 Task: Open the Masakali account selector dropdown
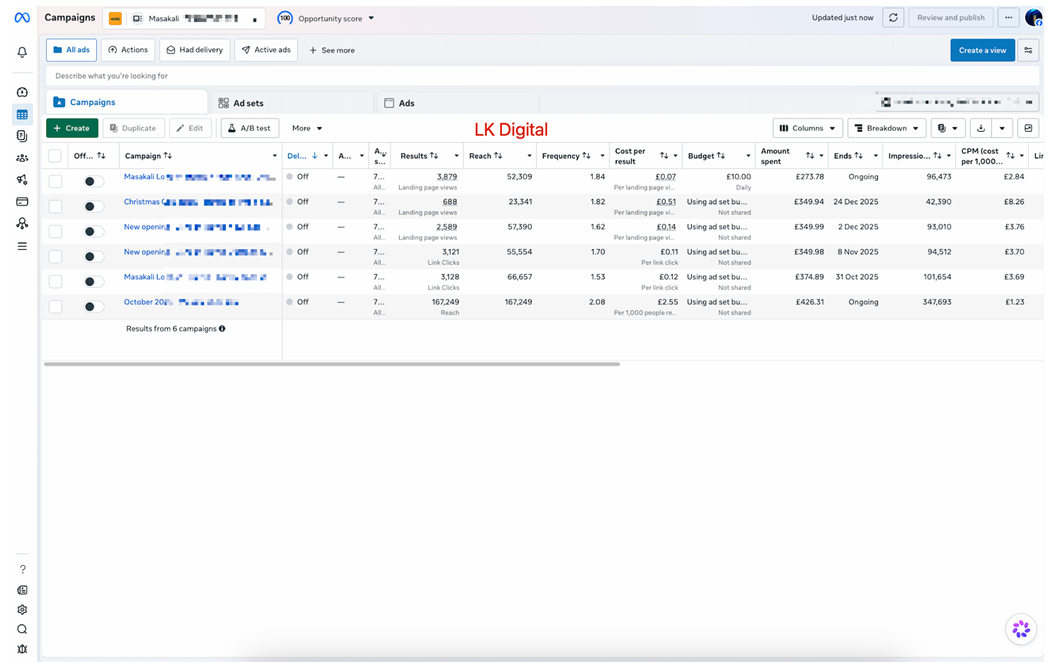(184, 18)
